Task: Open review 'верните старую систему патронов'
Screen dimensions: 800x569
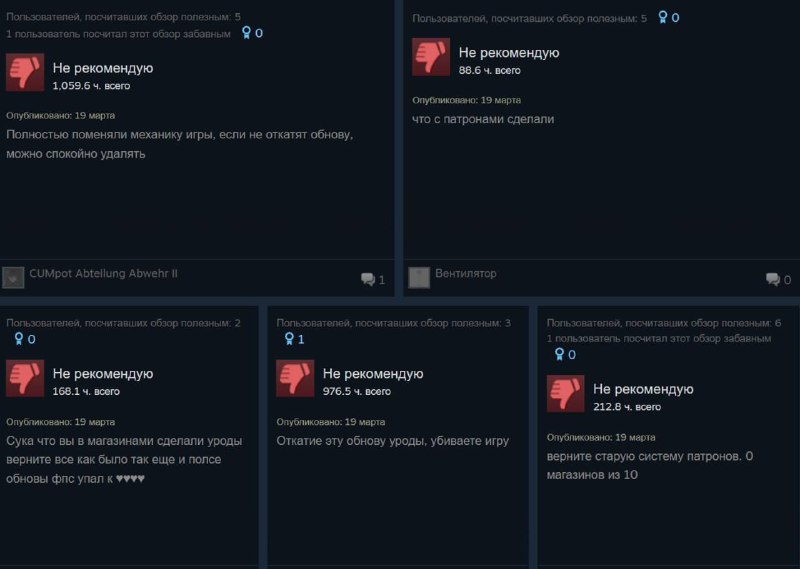Action: point(649,465)
